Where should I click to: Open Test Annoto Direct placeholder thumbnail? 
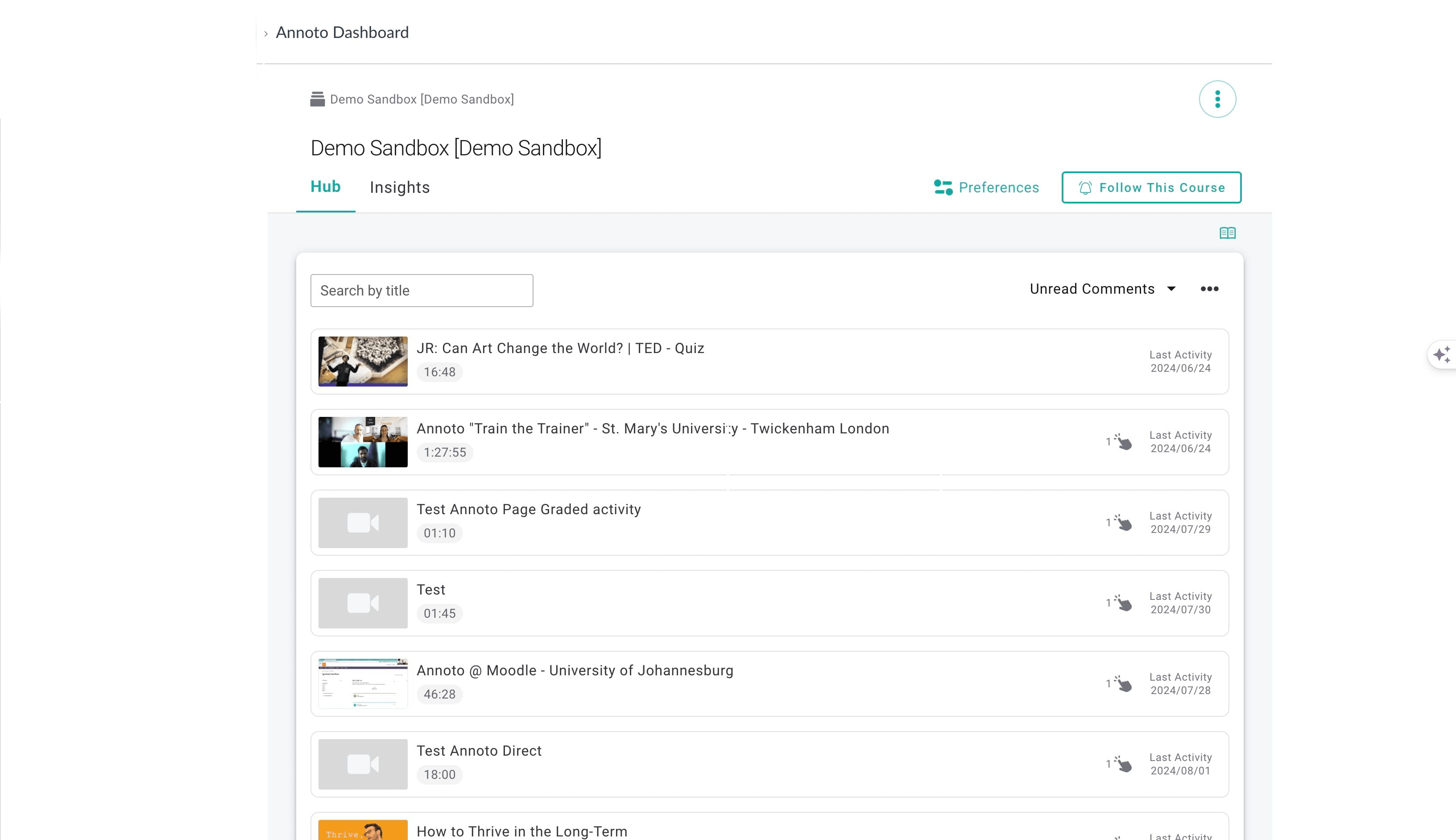(x=363, y=764)
